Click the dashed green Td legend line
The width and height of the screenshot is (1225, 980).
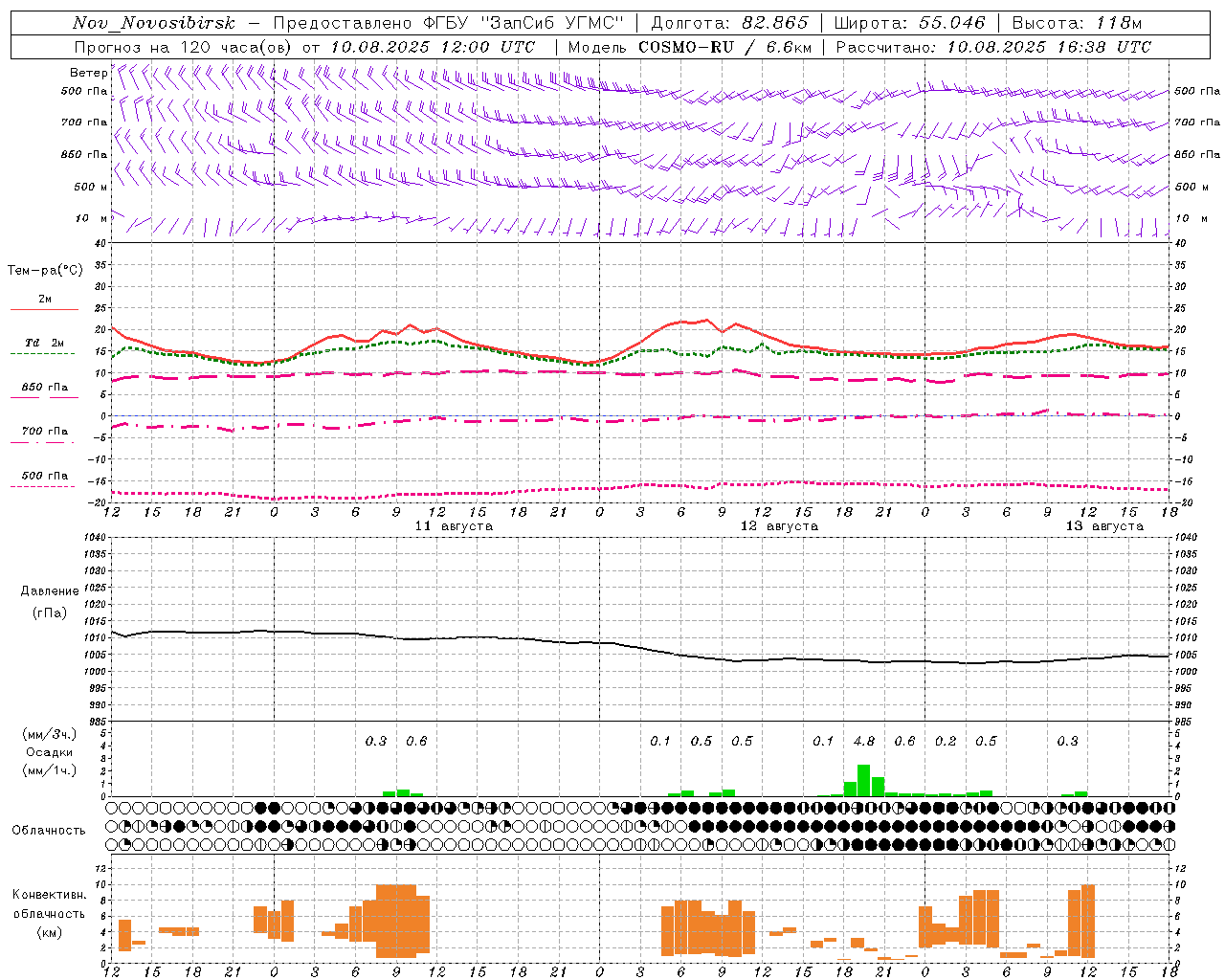coord(44,353)
